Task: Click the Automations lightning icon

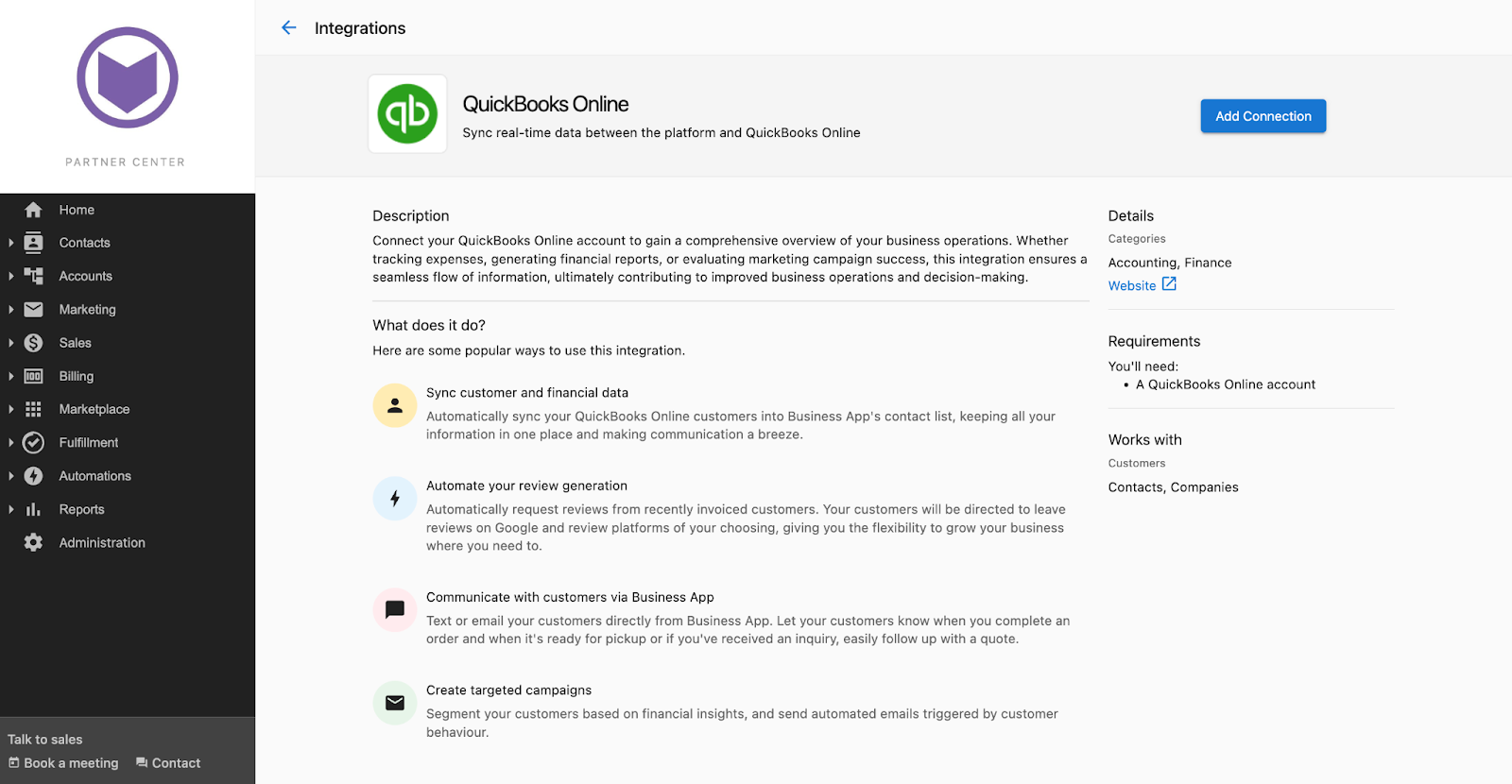Action: click(x=33, y=476)
